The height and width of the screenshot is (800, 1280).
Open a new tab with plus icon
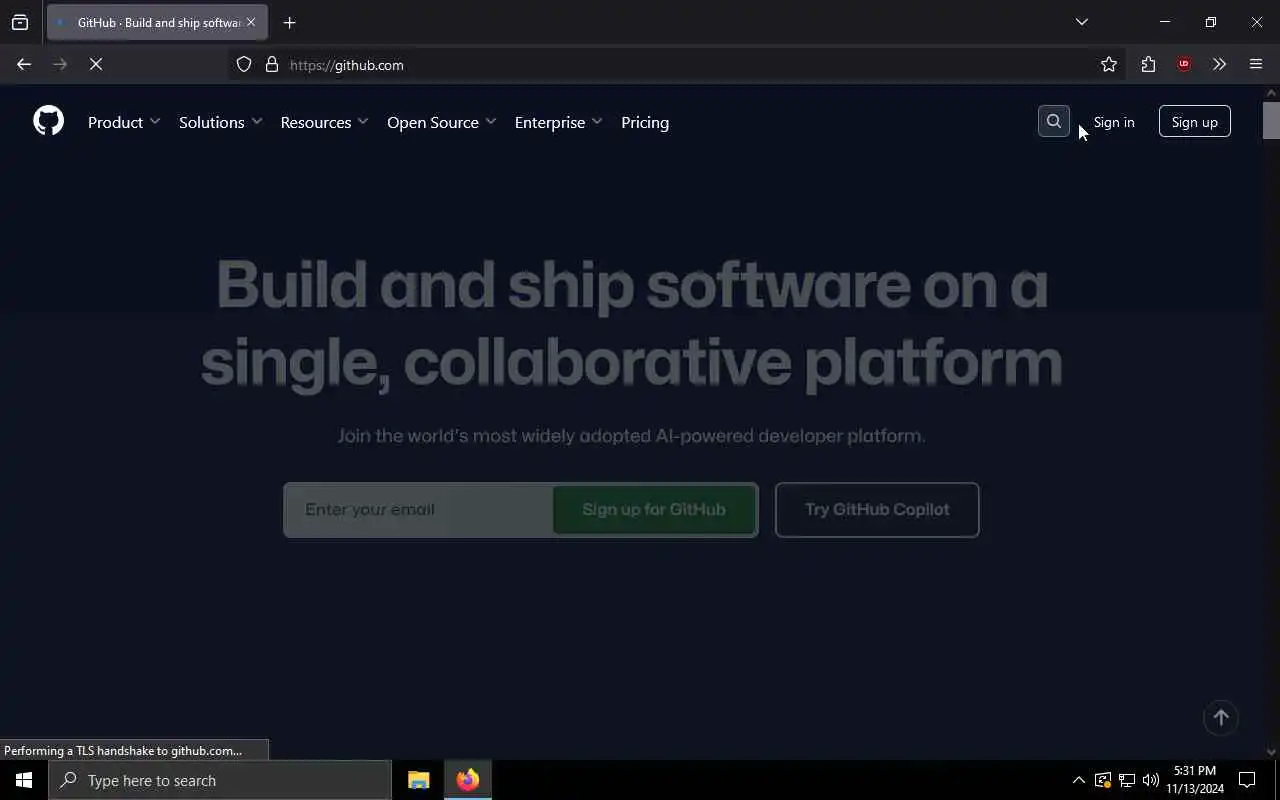289,22
